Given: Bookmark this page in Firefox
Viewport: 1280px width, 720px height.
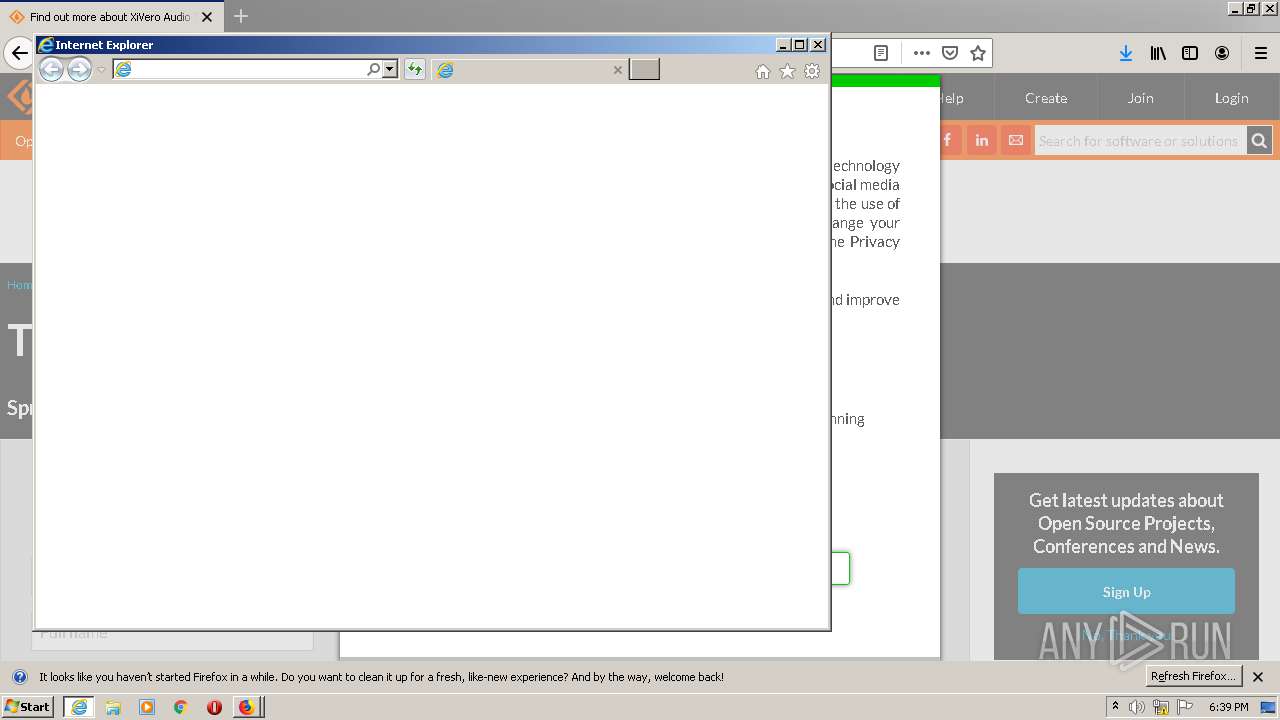Looking at the screenshot, I should (978, 53).
